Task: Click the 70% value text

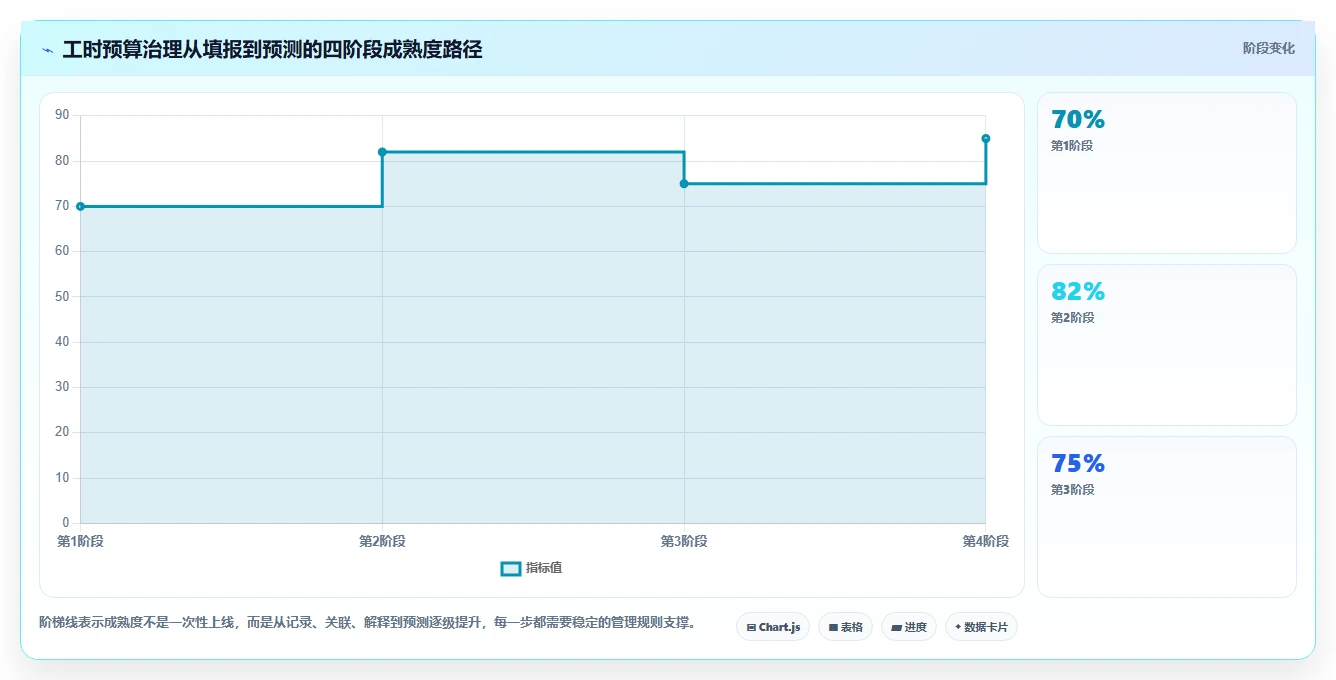Action: pyautogui.click(x=1078, y=120)
